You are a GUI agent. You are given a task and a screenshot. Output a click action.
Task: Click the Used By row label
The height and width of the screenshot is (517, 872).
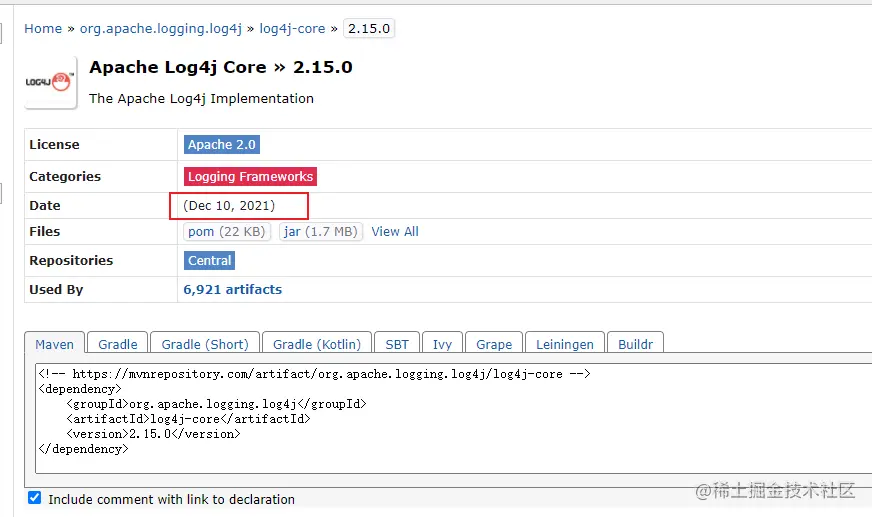pyautogui.click(x=56, y=290)
